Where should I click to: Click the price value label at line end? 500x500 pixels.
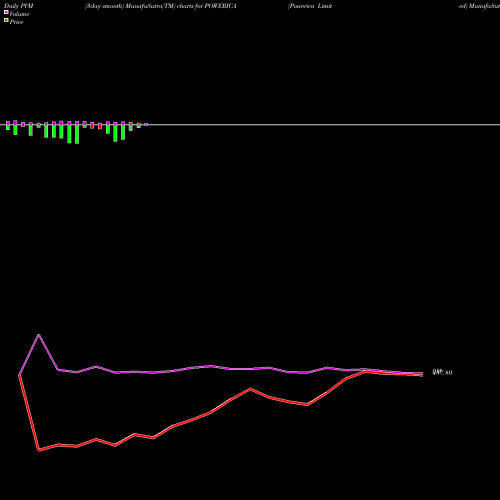(442, 372)
